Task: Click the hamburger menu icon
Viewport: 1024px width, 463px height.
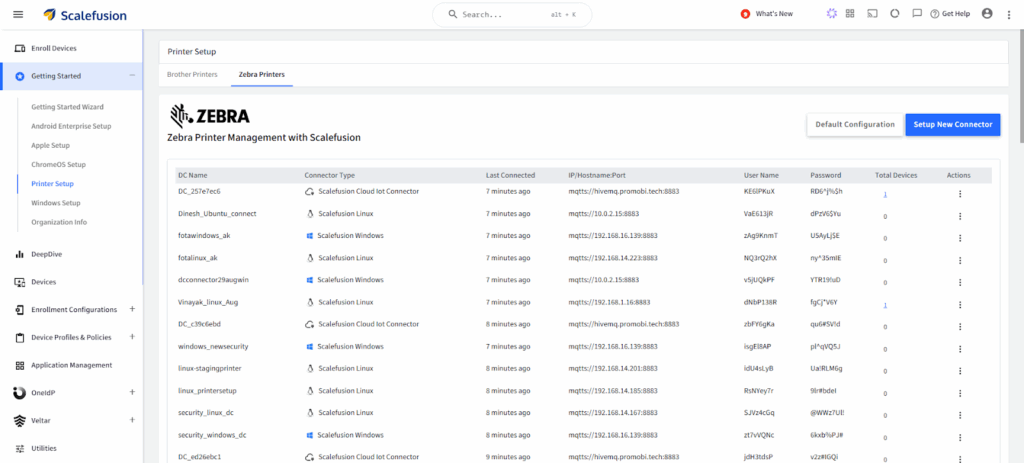Action: pyautogui.click(x=18, y=14)
